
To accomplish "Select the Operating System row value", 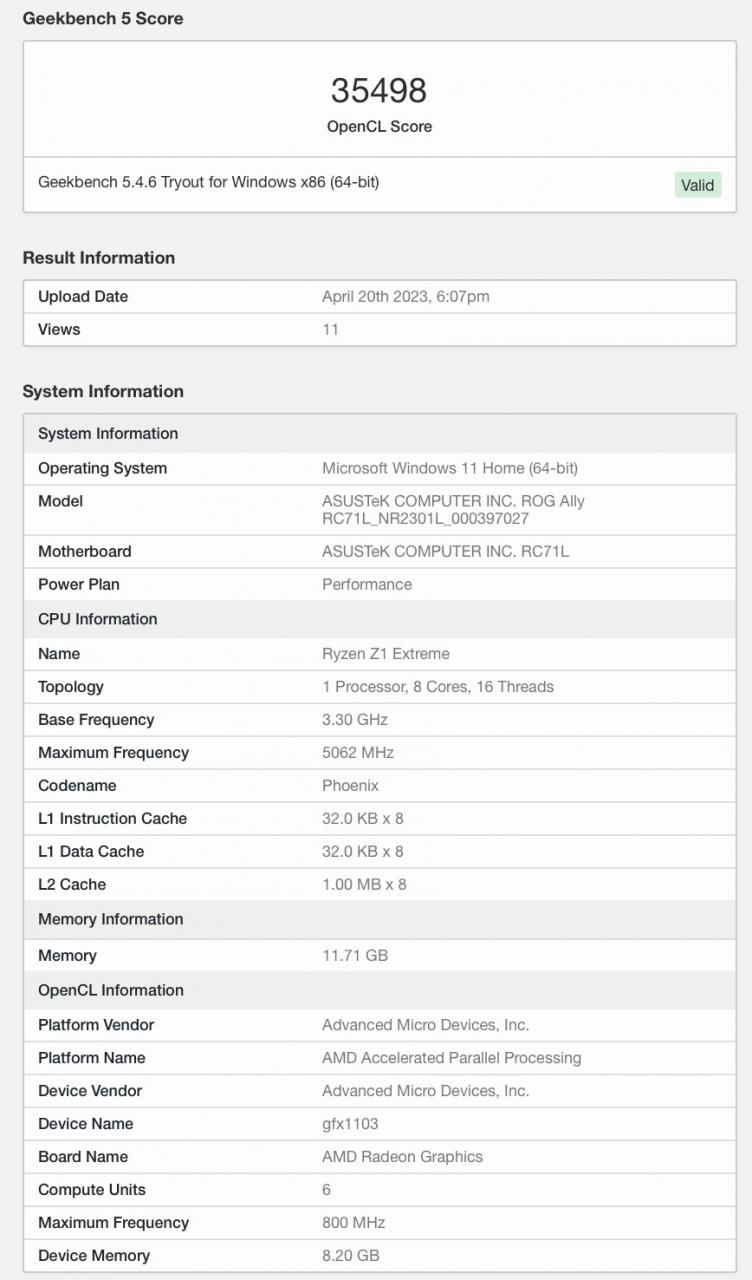I will pos(449,468).
